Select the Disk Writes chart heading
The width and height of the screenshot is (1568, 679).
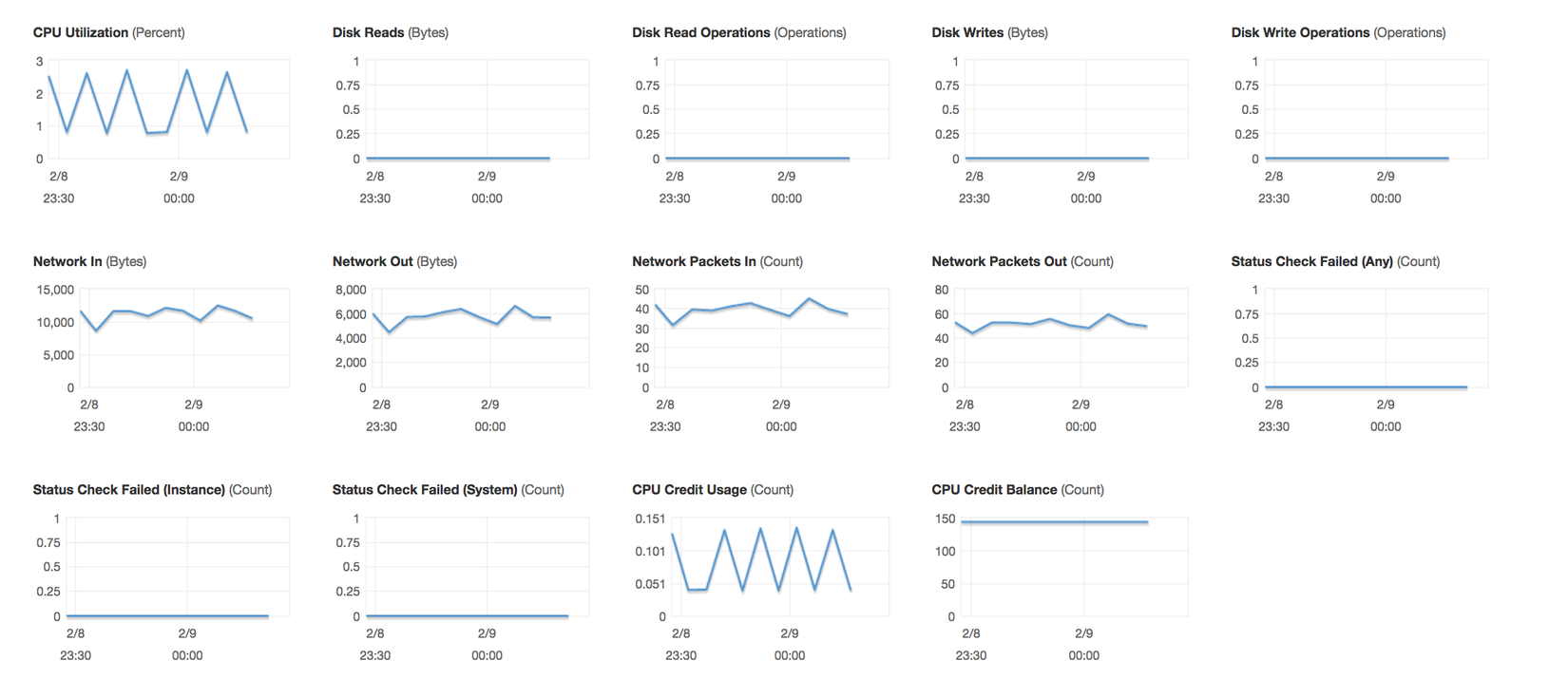(967, 32)
